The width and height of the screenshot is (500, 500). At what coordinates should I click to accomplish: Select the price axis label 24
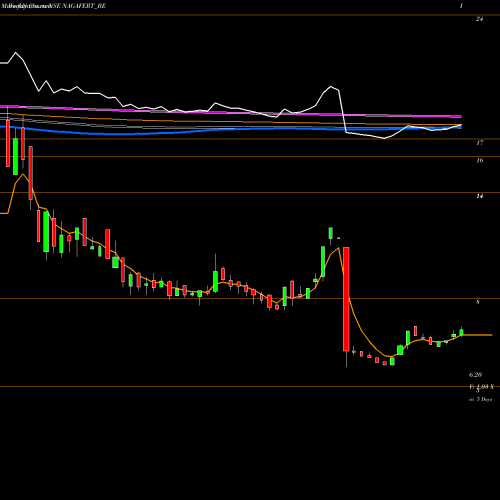tap(479, 19)
